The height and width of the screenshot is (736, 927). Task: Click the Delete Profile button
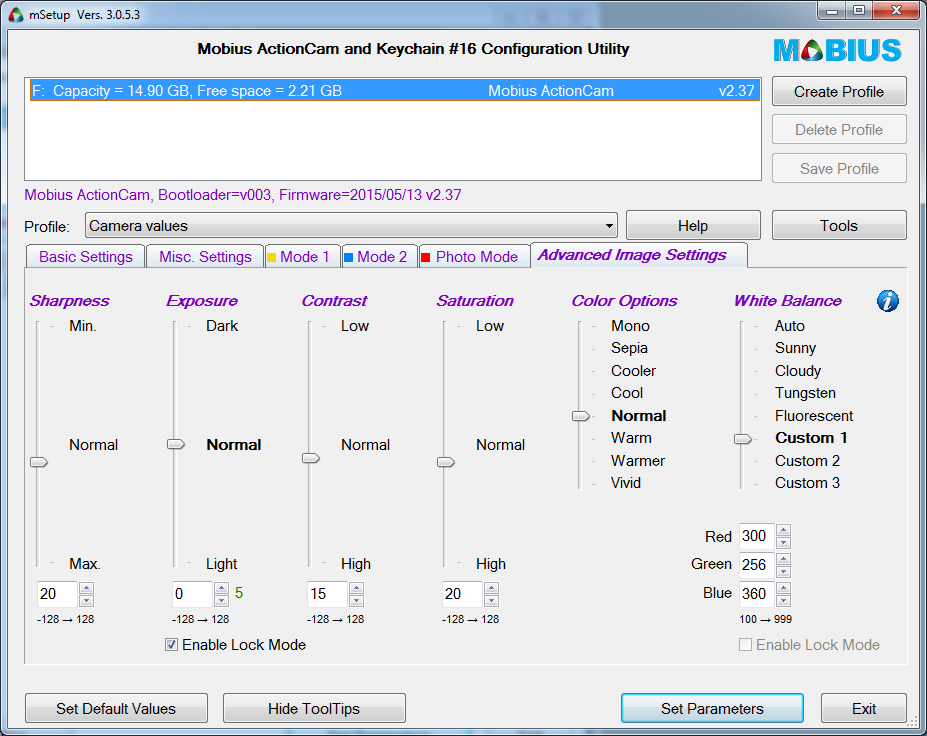[839, 129]
